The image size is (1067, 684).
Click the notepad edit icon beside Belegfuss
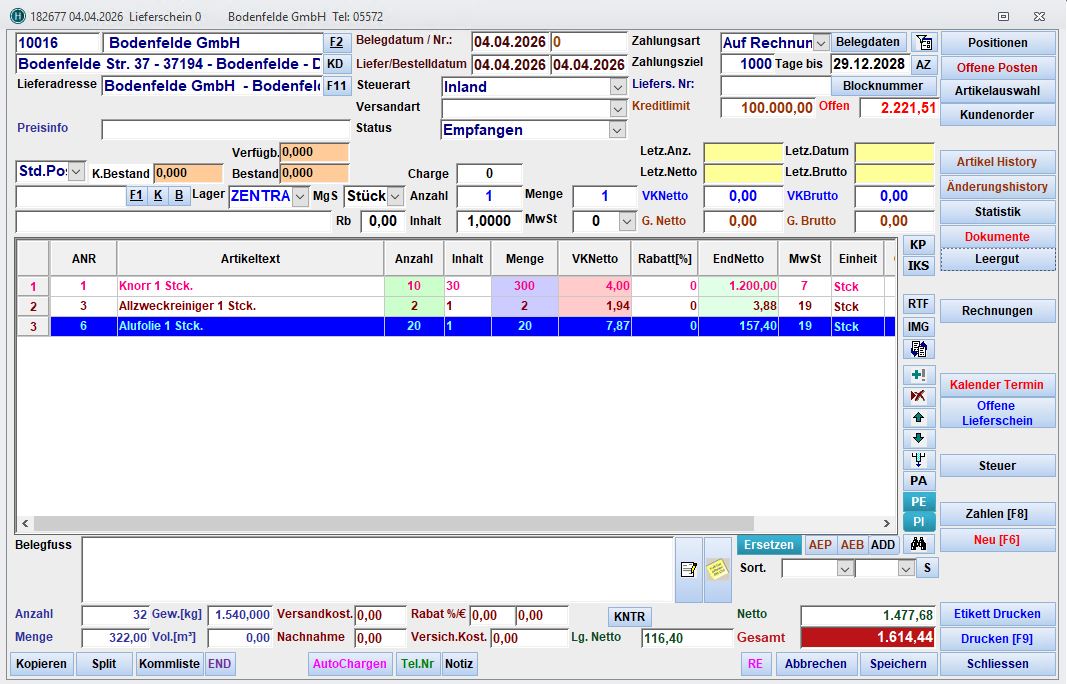[688, 569]
